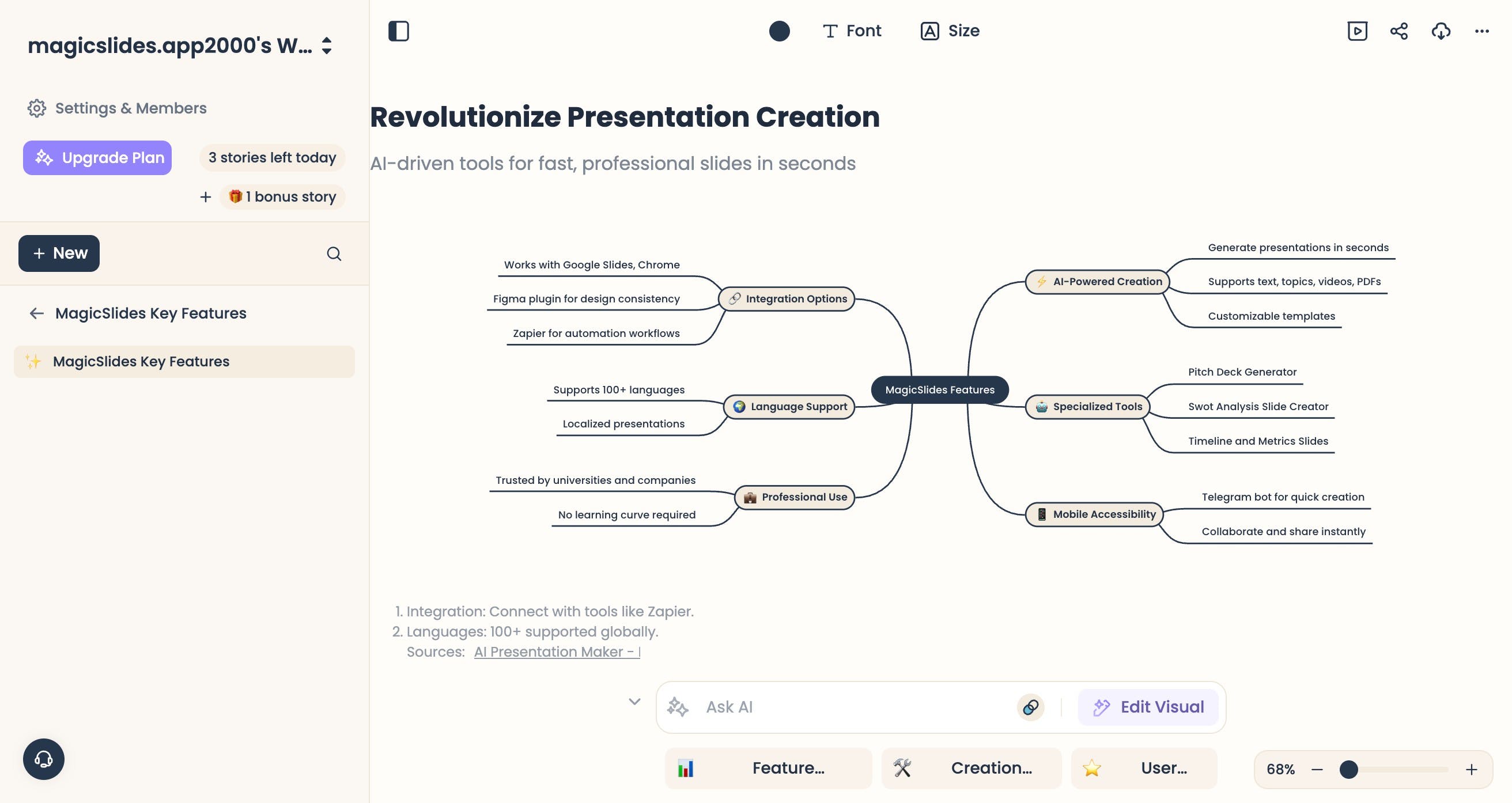This screenshot has height=803, width=1512.
Task: Collapse the Ask AI bar chevron
Action: (634, 701)
